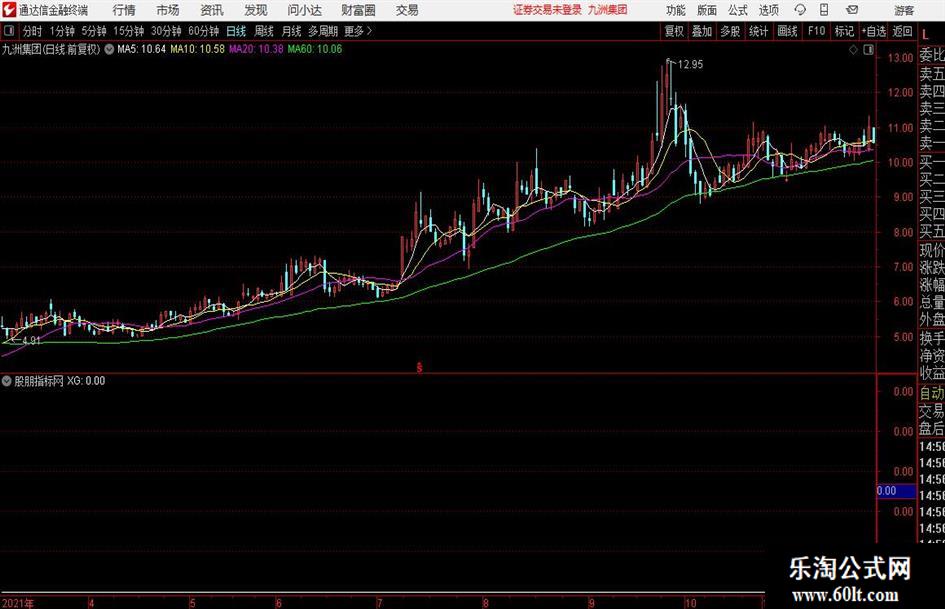Open the 资讯 menu
This screenshot has height=609, width=945.
212,10
